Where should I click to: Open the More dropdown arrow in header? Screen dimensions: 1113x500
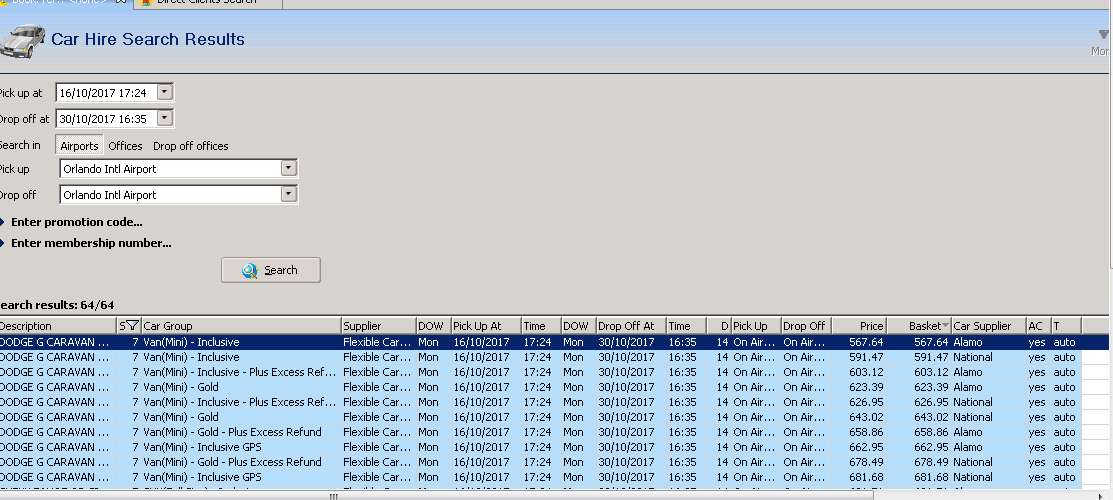[x=1103, y=34]
